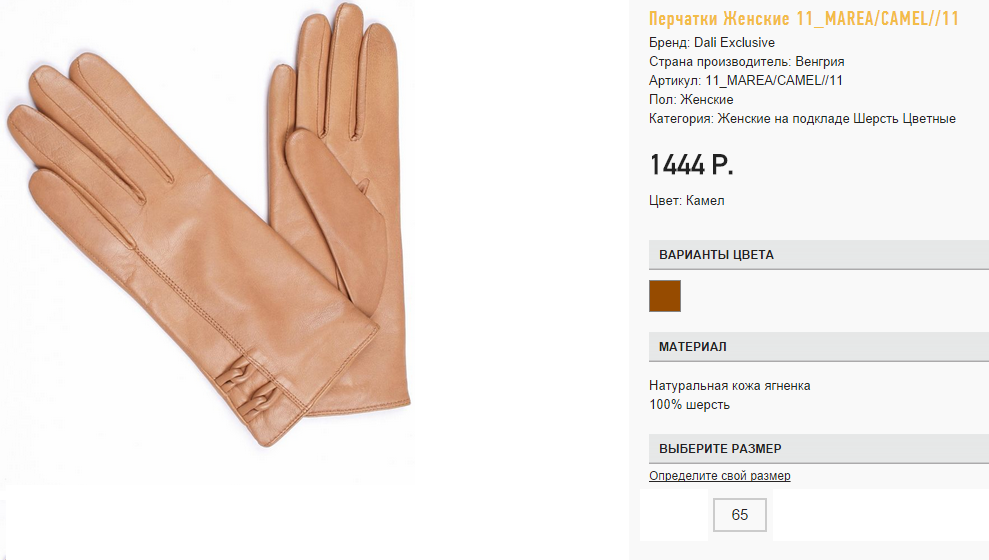Click the product title 'Перчатки Женские 11_MAREA/CAMEL//11'

click(804, 18)
